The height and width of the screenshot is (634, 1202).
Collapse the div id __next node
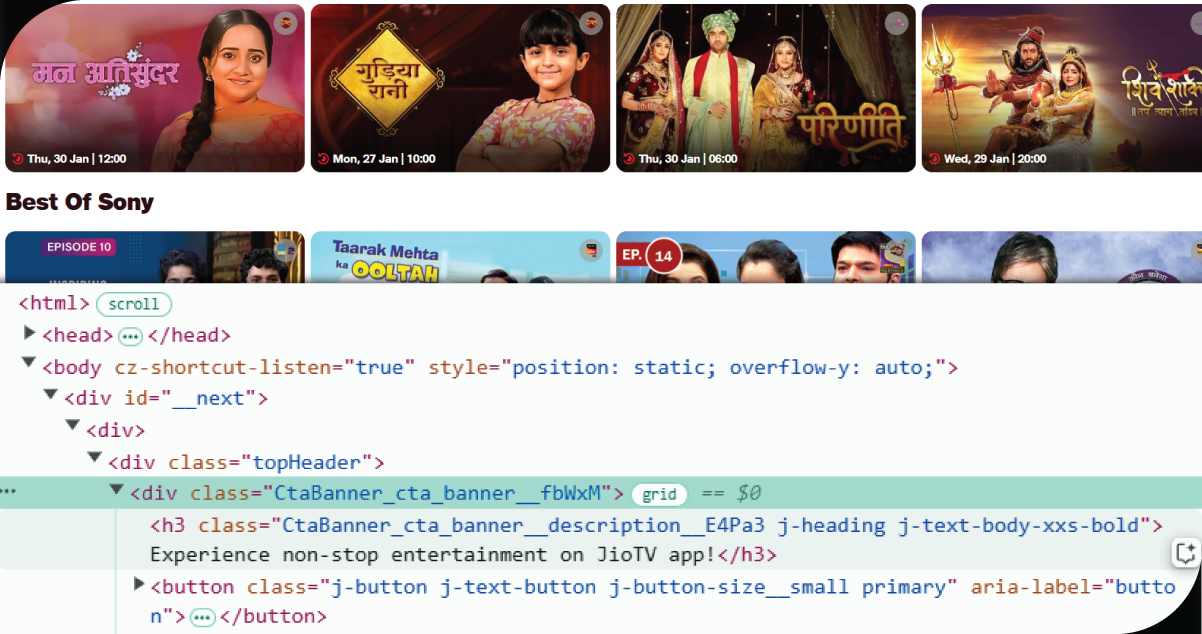[x=51, y=396]
